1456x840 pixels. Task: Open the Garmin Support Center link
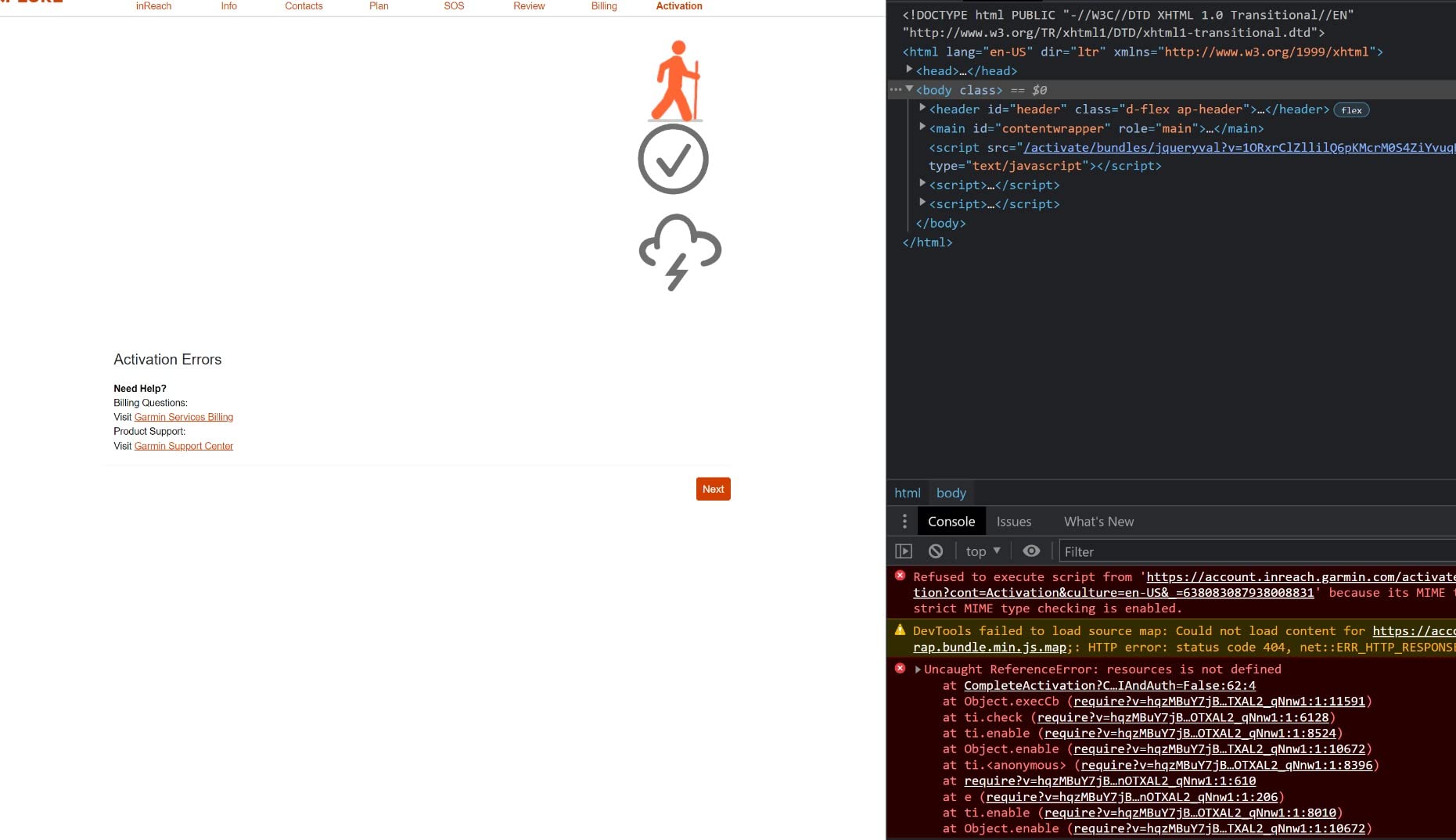[x=184, y=446]
